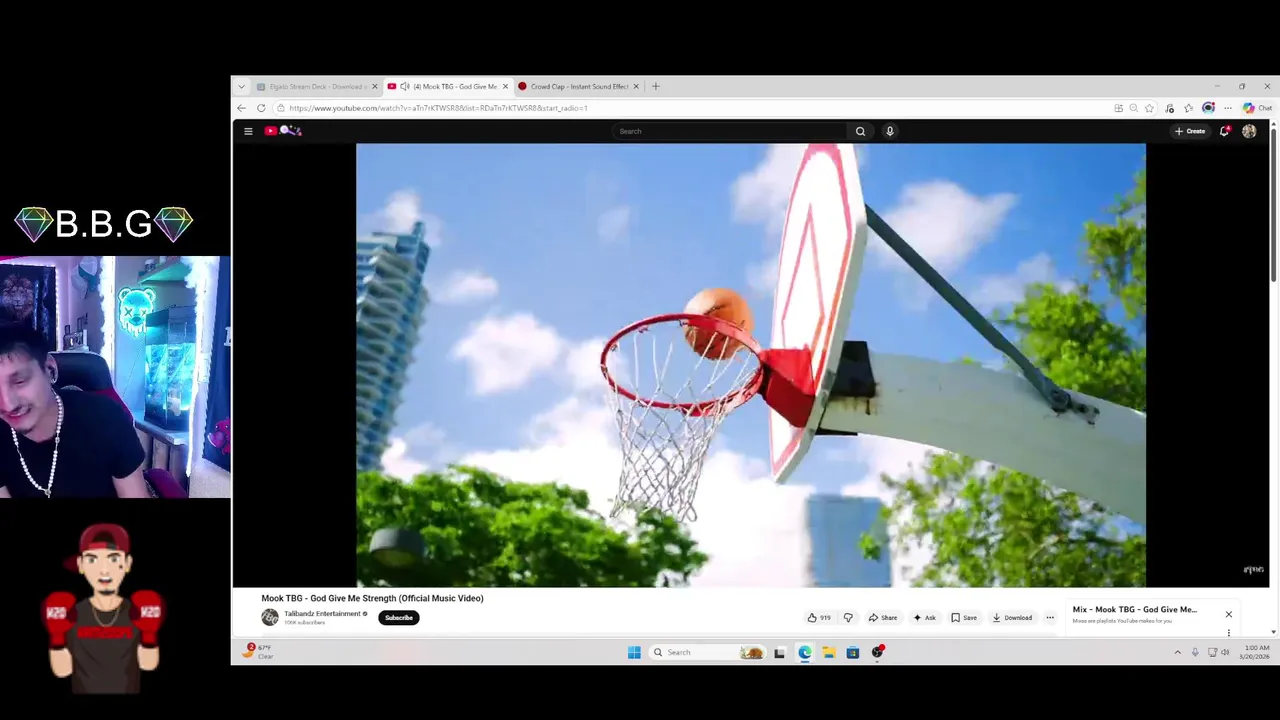Screen dimensions: 1280x720
Task: Focus the YouTube search box
Action: [730, 131]
